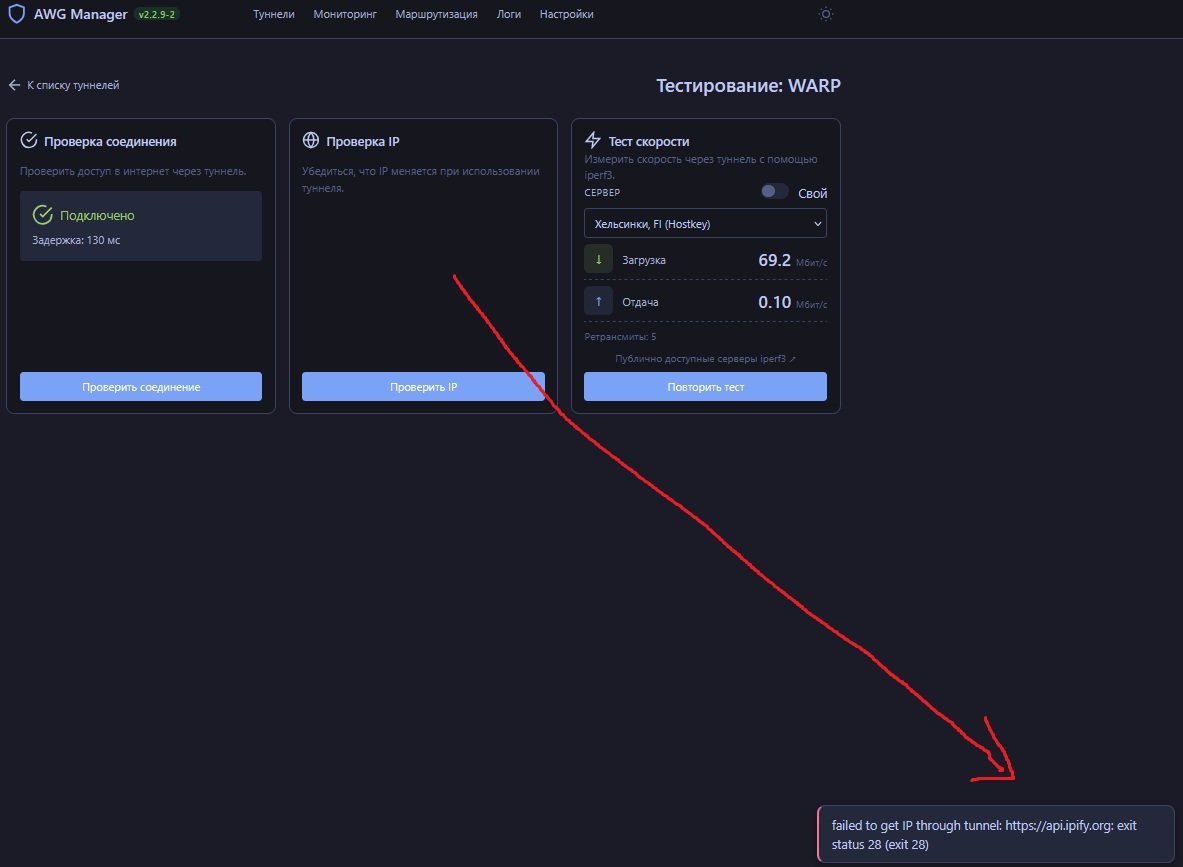Click the green download arrow icon
This screenshot has width=1183, height=867.
pyautogui.click(x=598, y=260)
